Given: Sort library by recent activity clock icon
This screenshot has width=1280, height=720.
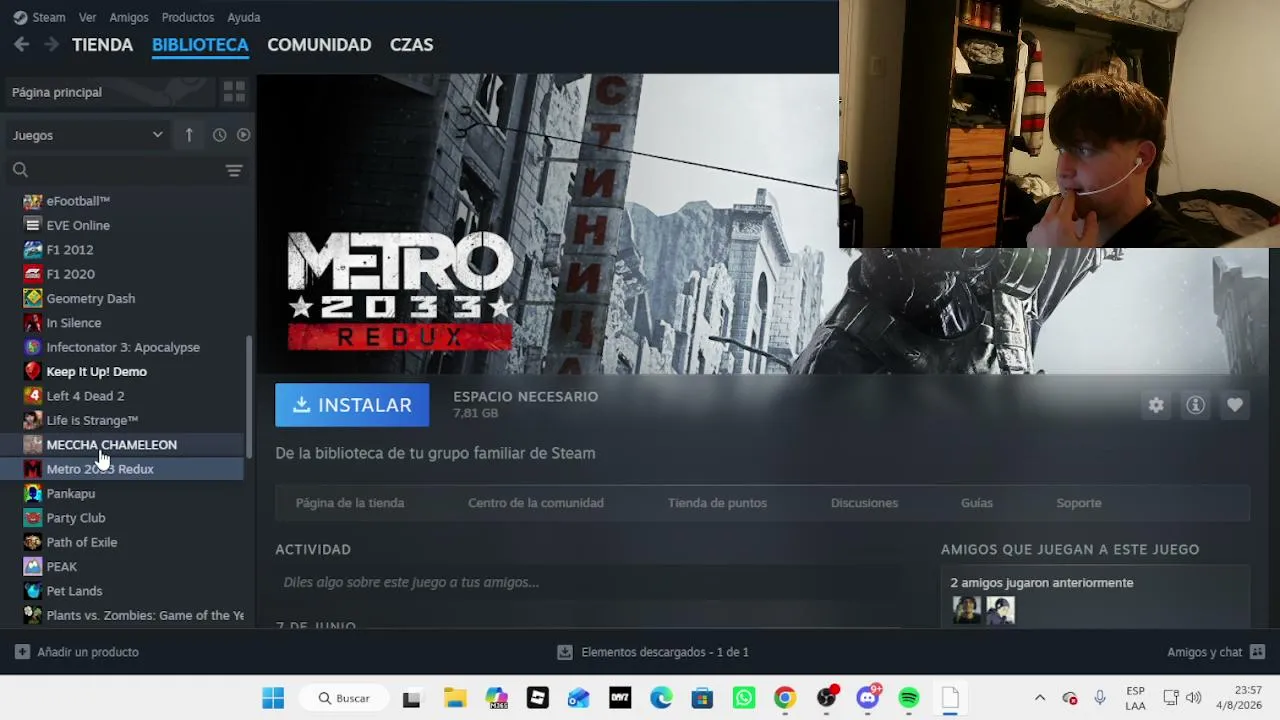Looking at the screenshot, I should pos(219,135).
